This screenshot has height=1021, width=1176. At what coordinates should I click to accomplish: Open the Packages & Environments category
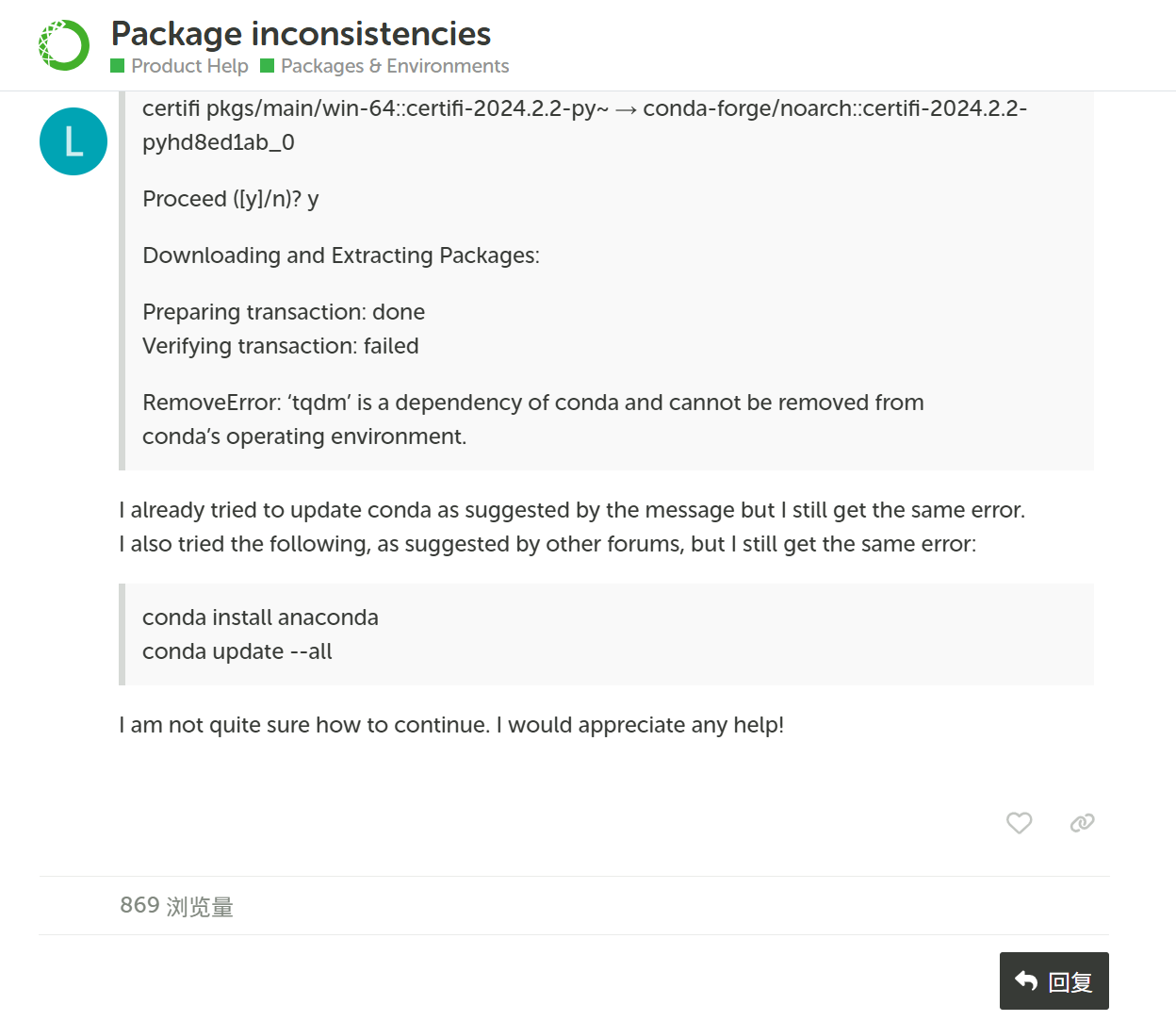[x=395, y=66]
